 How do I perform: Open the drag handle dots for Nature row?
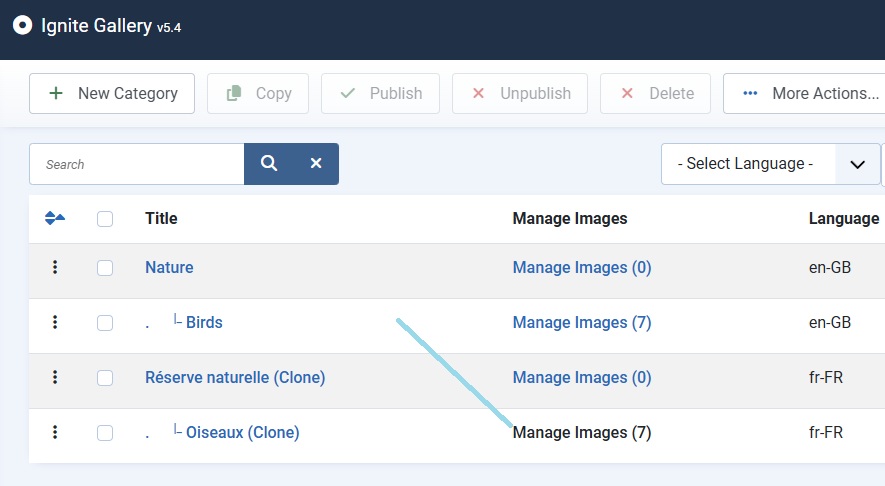55,267
